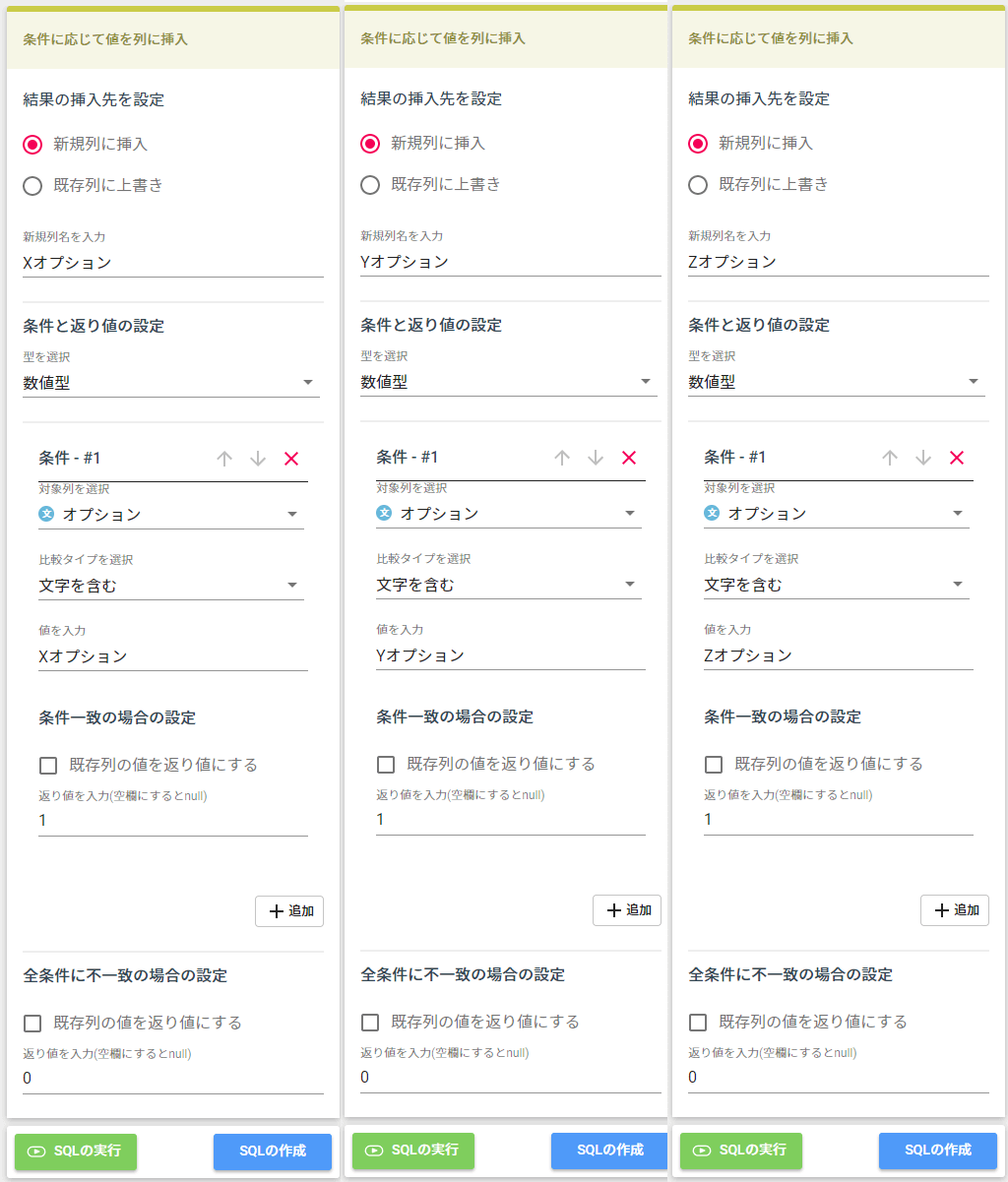Click the 追加 button in Xオプション panel
The width and height of the screenshot is (1008, 1182).
point(289,911)
